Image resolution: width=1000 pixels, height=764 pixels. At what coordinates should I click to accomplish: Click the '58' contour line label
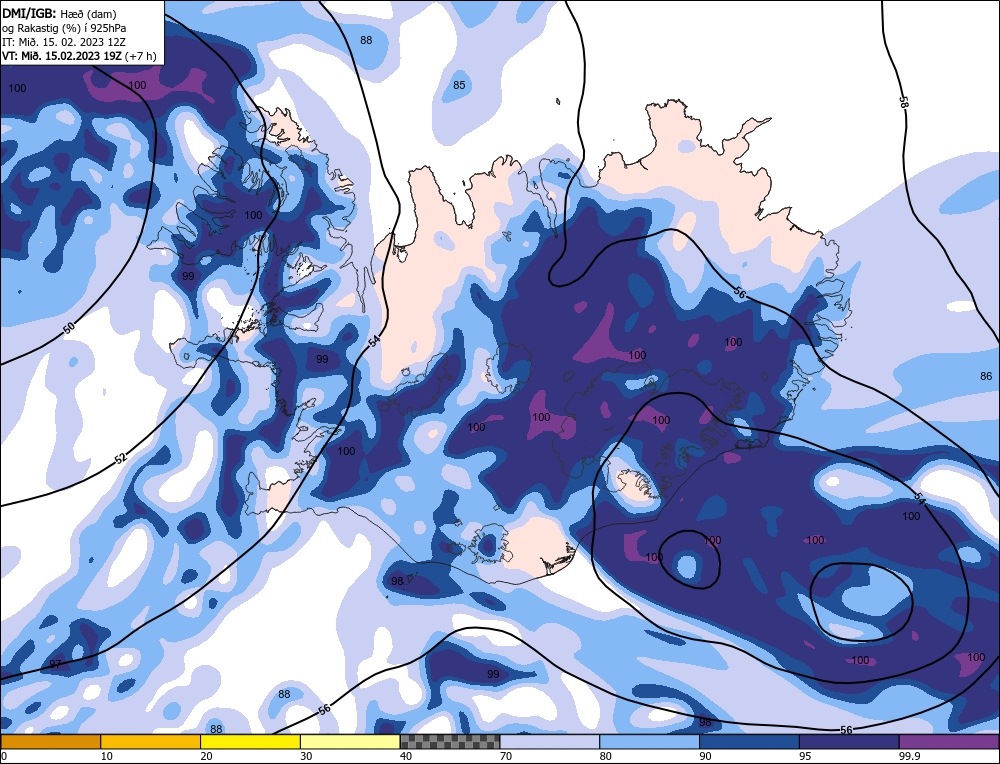[903, 102]
